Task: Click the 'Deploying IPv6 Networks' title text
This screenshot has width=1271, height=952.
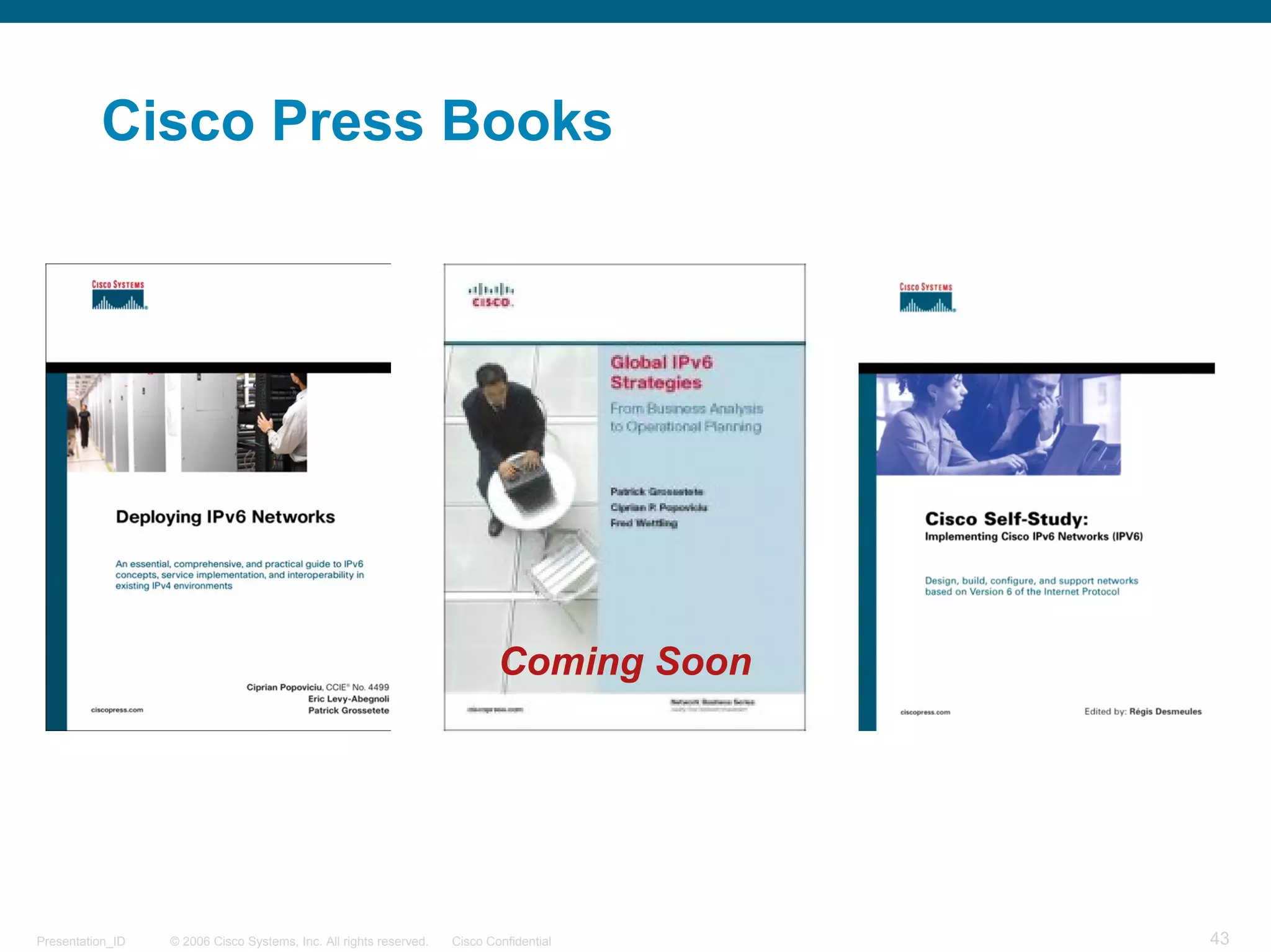Action: tap(225, 517)
